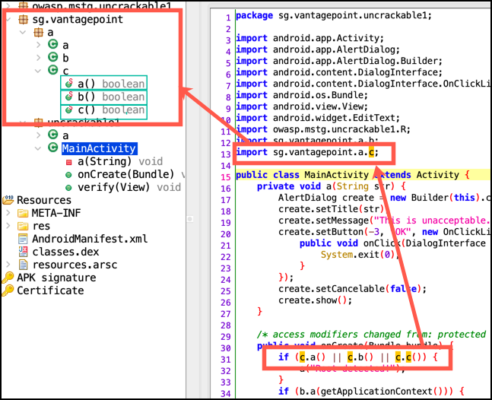The width and height of the screenshot is (492, 400).
Task: Click the import sg.vantagepoint.a.c code line
Action: pyautogui.click(x=307, y=152)
